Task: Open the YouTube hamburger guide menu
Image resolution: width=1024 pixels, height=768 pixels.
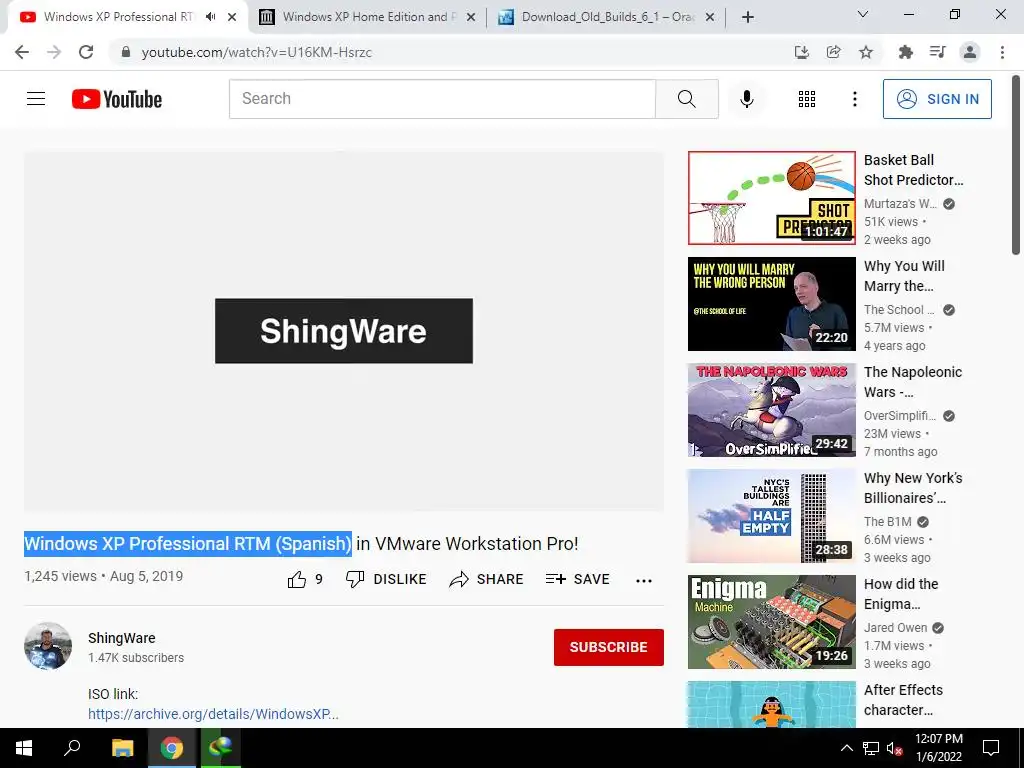Action: tap(36, 99)
